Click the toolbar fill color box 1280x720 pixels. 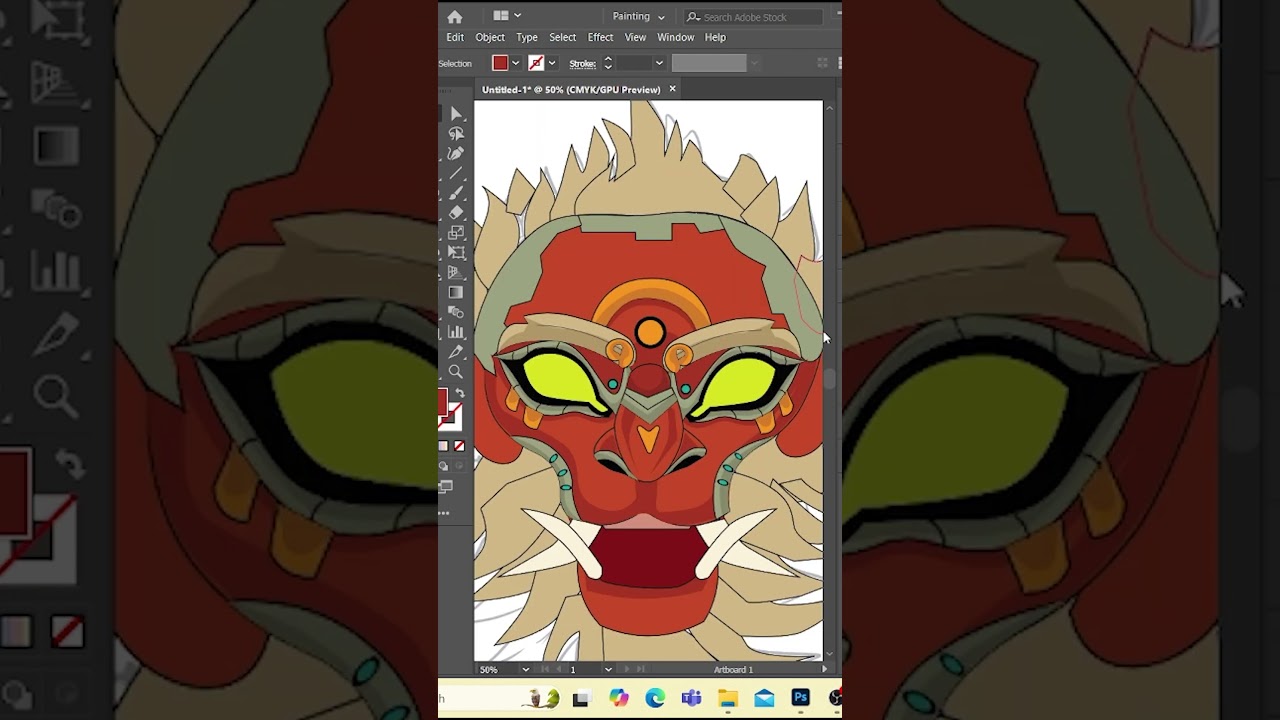click(442, 402)
